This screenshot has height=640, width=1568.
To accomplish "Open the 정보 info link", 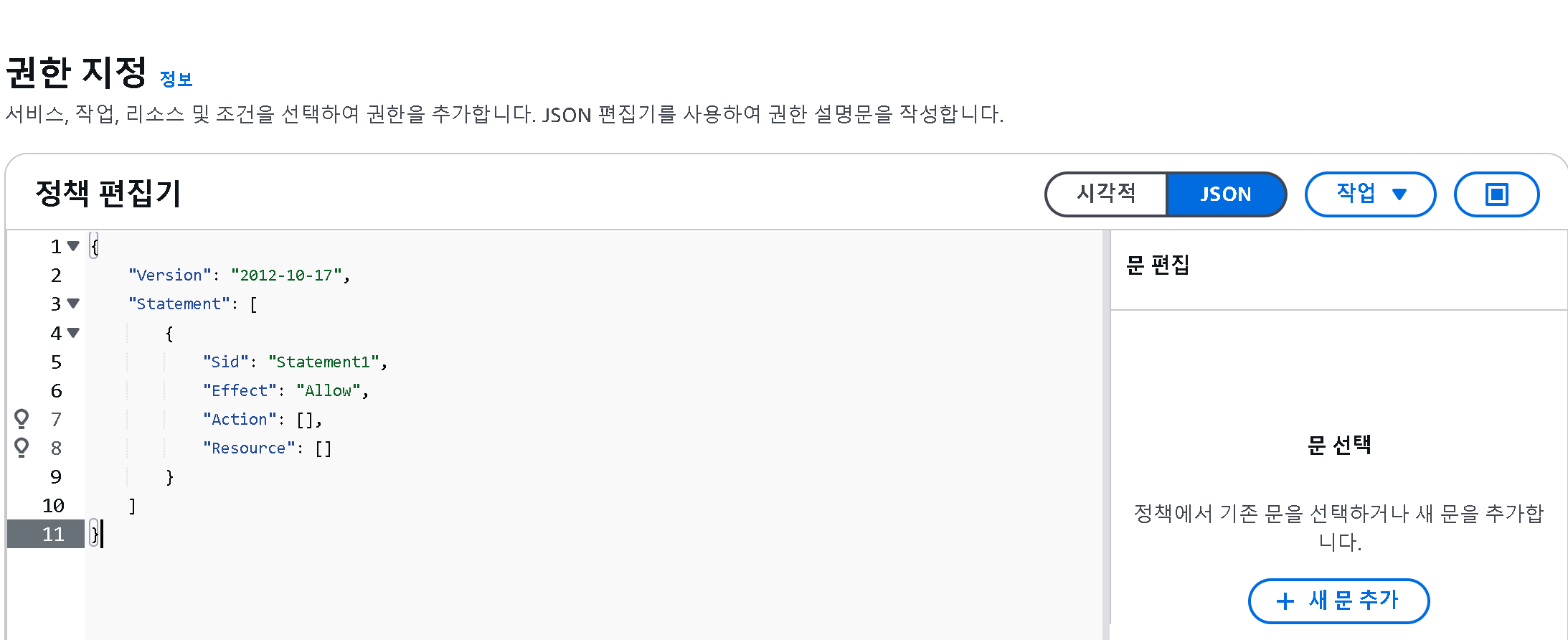I will click(x=176, y=79).
